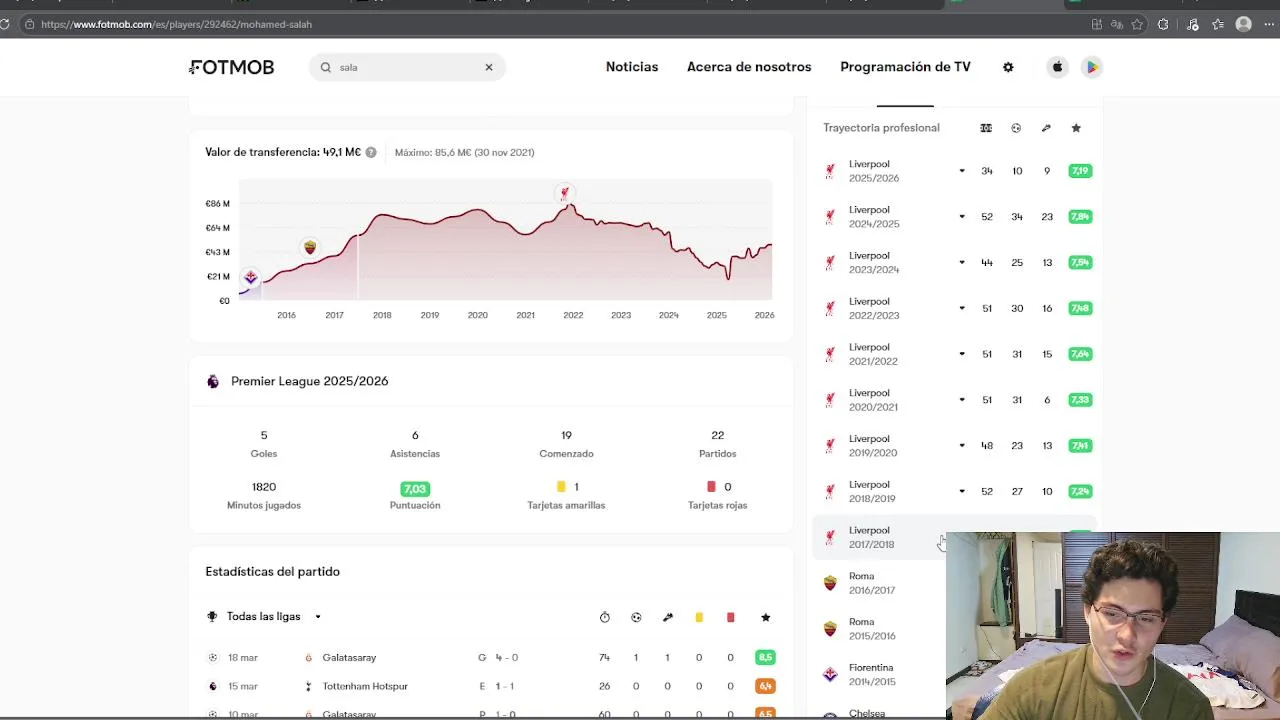The height and width of the screenshot is (720, 1280).
Task: Open the browser favorites list icon
Action: tap(1218, 24)
